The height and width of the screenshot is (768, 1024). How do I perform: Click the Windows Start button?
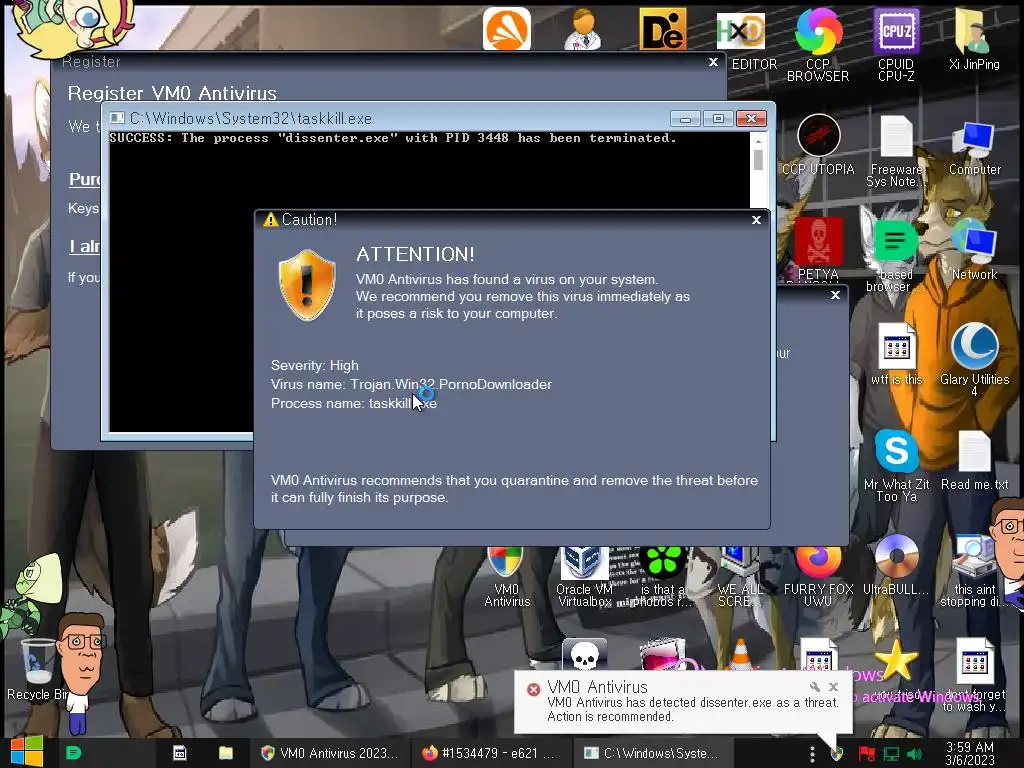click(x=27, y=752)
